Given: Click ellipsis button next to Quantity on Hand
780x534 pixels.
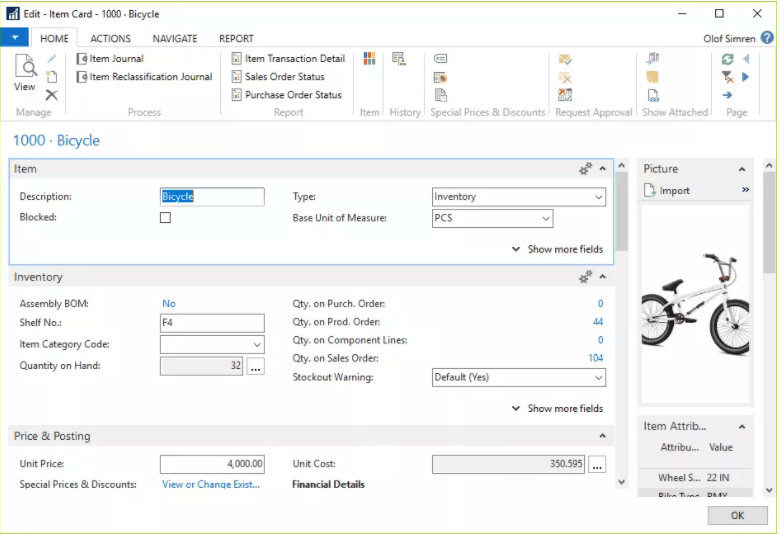Looking at the screenshot, I should (256, 366).
